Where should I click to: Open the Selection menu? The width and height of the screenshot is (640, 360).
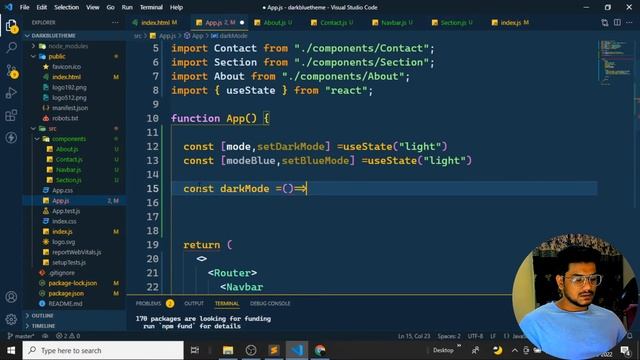(67, 7)
